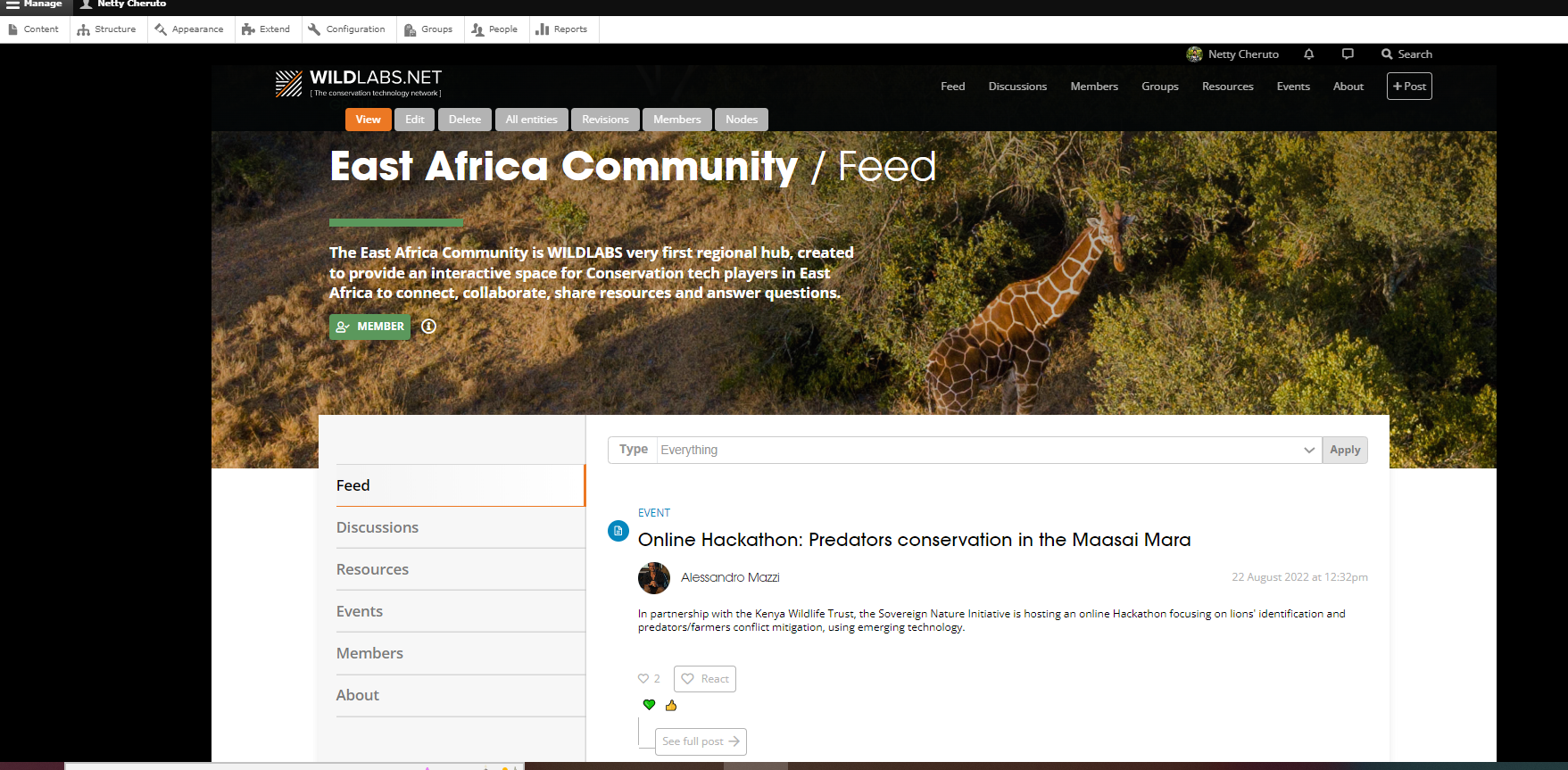Click the WILDLABS.NET logo

359,83
